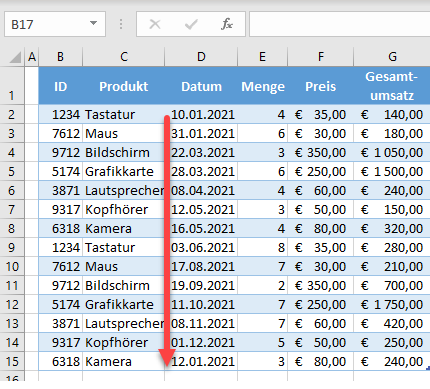Click the three-dot handle beside Name Box
Screen dimensions: 430x389
pos(121,24)
